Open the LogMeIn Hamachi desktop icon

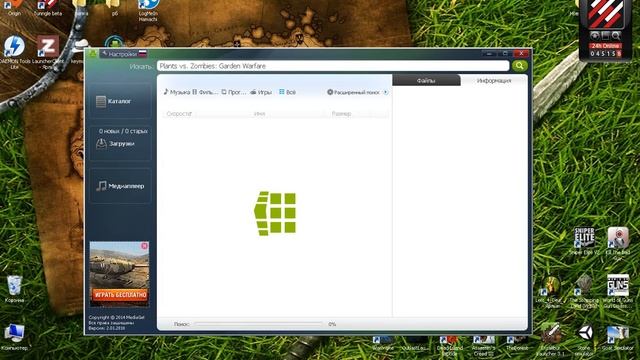(x=148, y=10)
